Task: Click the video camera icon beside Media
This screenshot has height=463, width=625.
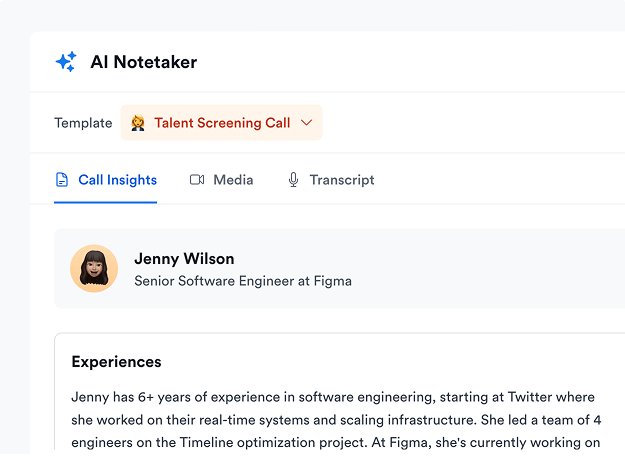Action: pos(197,180)
